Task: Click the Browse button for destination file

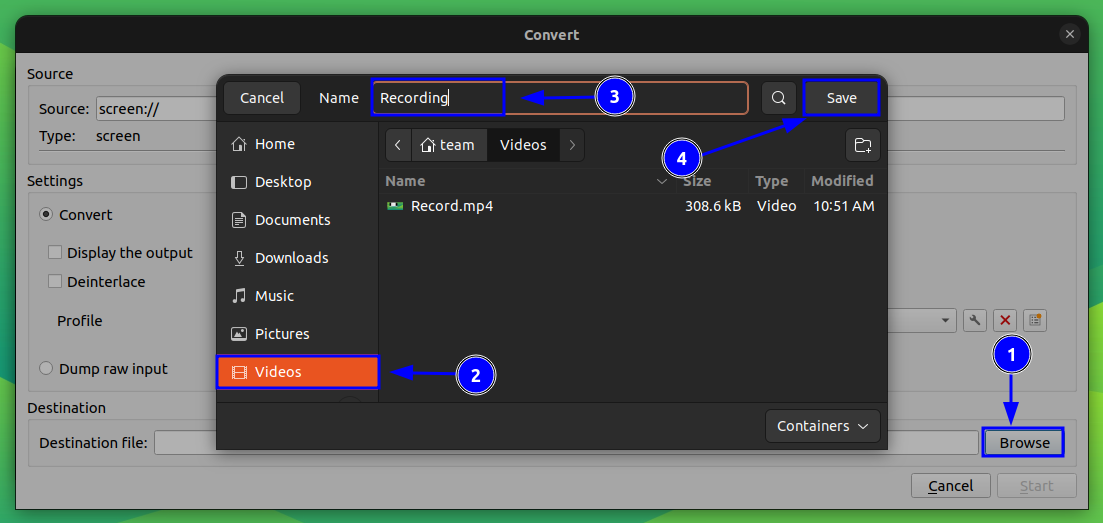Action: tap(1024, 443)
